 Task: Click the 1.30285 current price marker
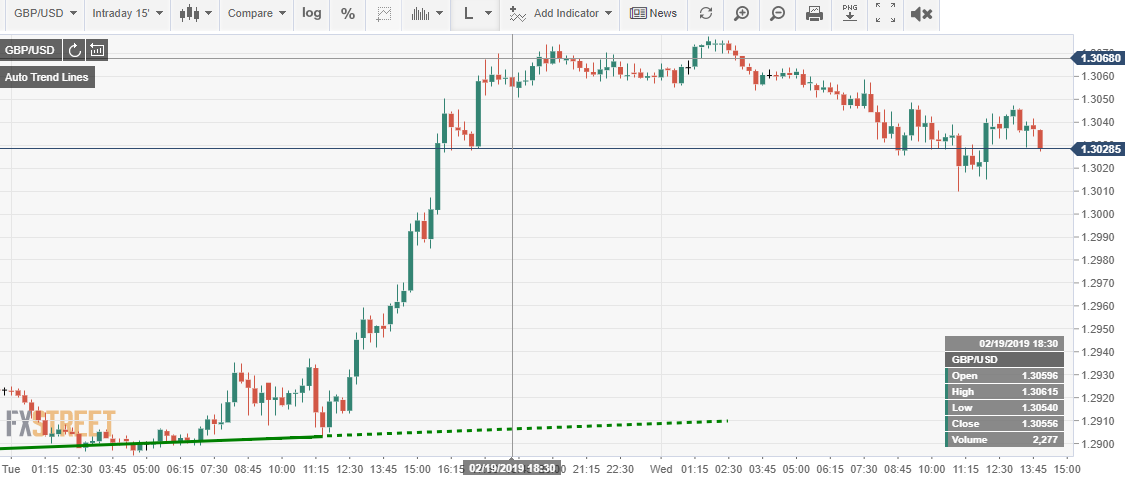click(1099, 149)
